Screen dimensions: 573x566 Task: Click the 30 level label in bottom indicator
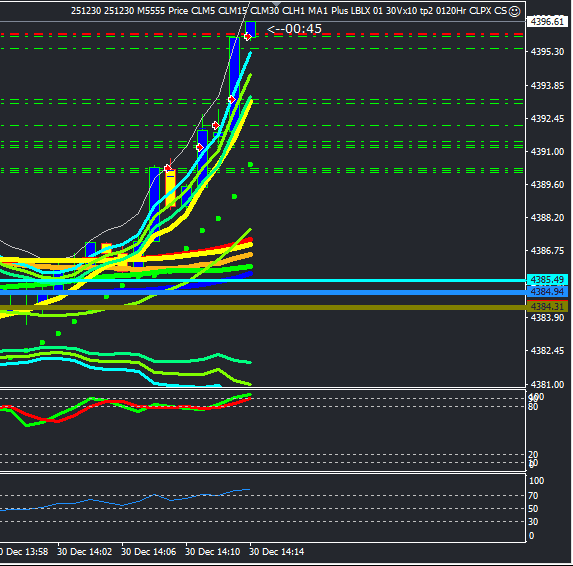(533, 521)
